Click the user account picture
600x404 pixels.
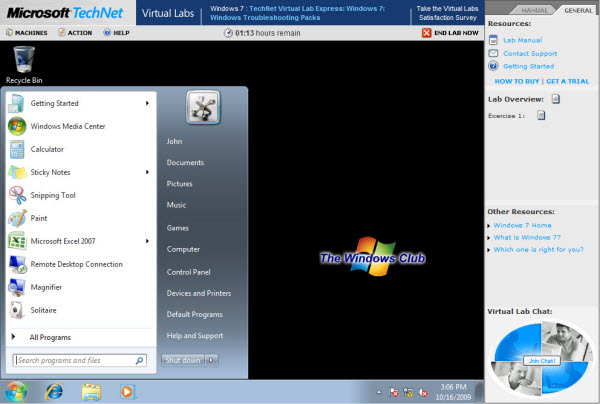pos(203,108)
